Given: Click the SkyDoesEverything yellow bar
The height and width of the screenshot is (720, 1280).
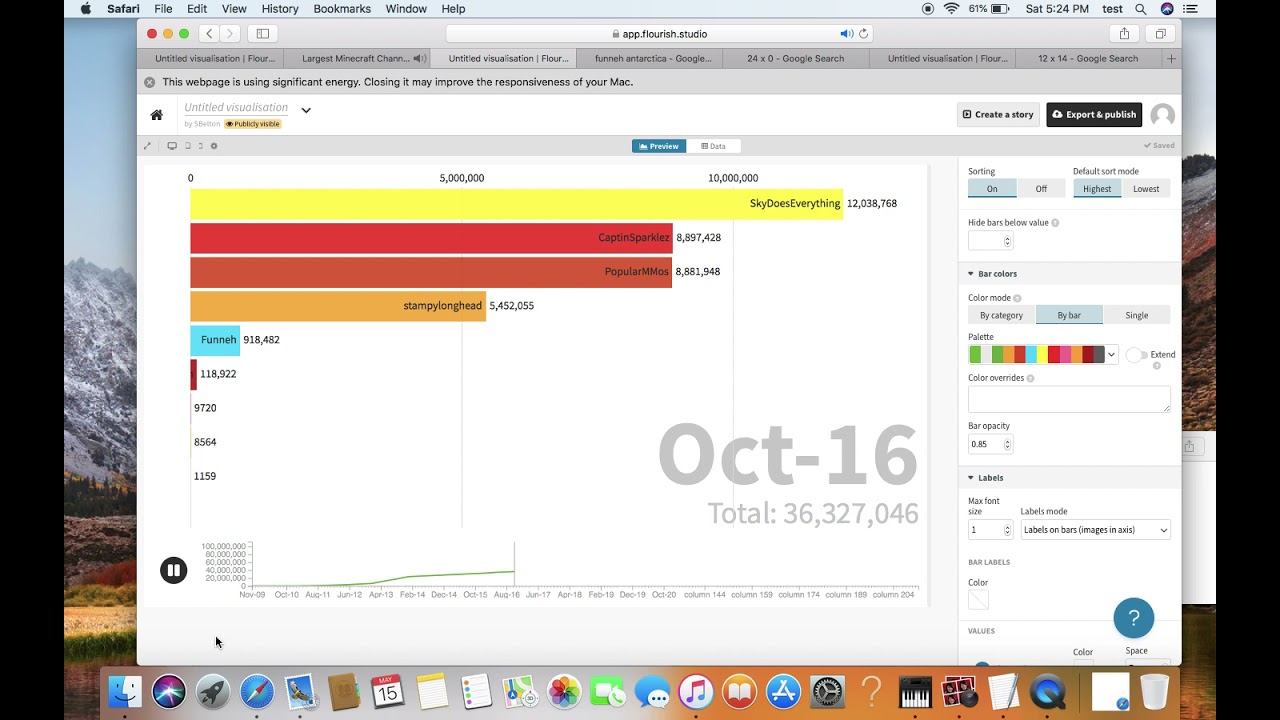Looking at the screenshot, I should pos(517,203).
